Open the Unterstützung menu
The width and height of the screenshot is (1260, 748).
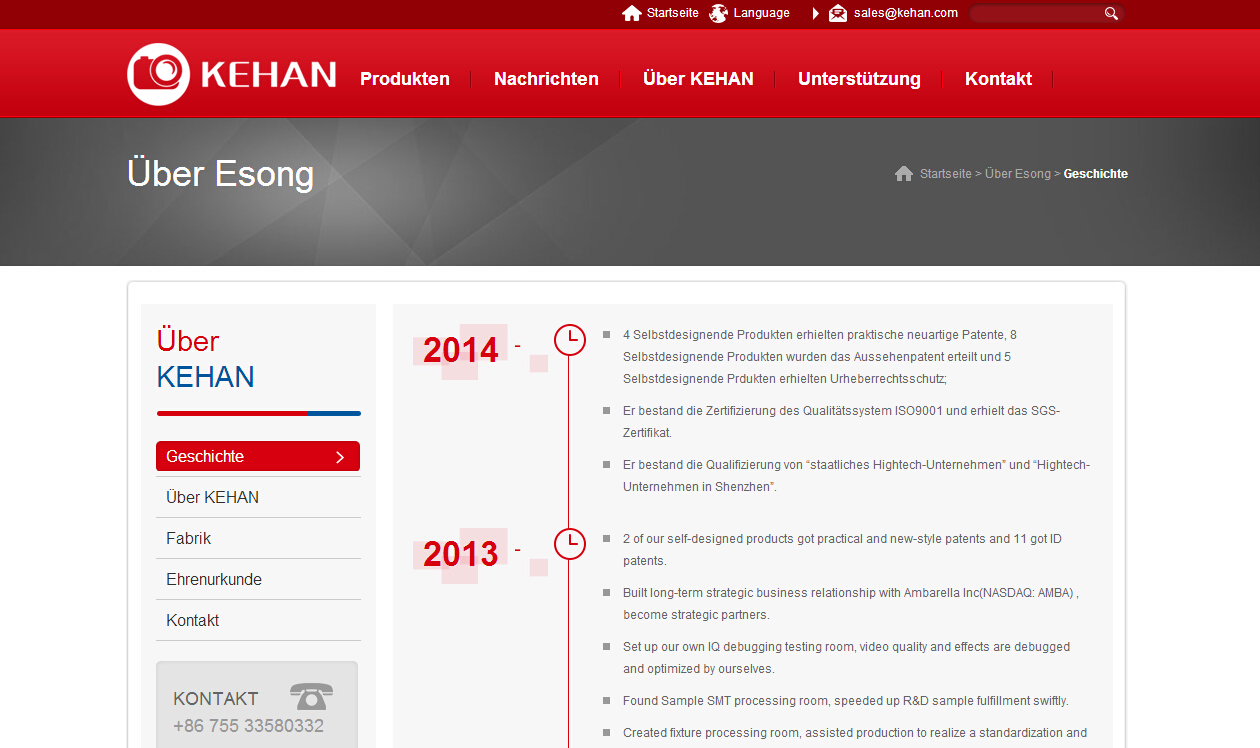859,79
